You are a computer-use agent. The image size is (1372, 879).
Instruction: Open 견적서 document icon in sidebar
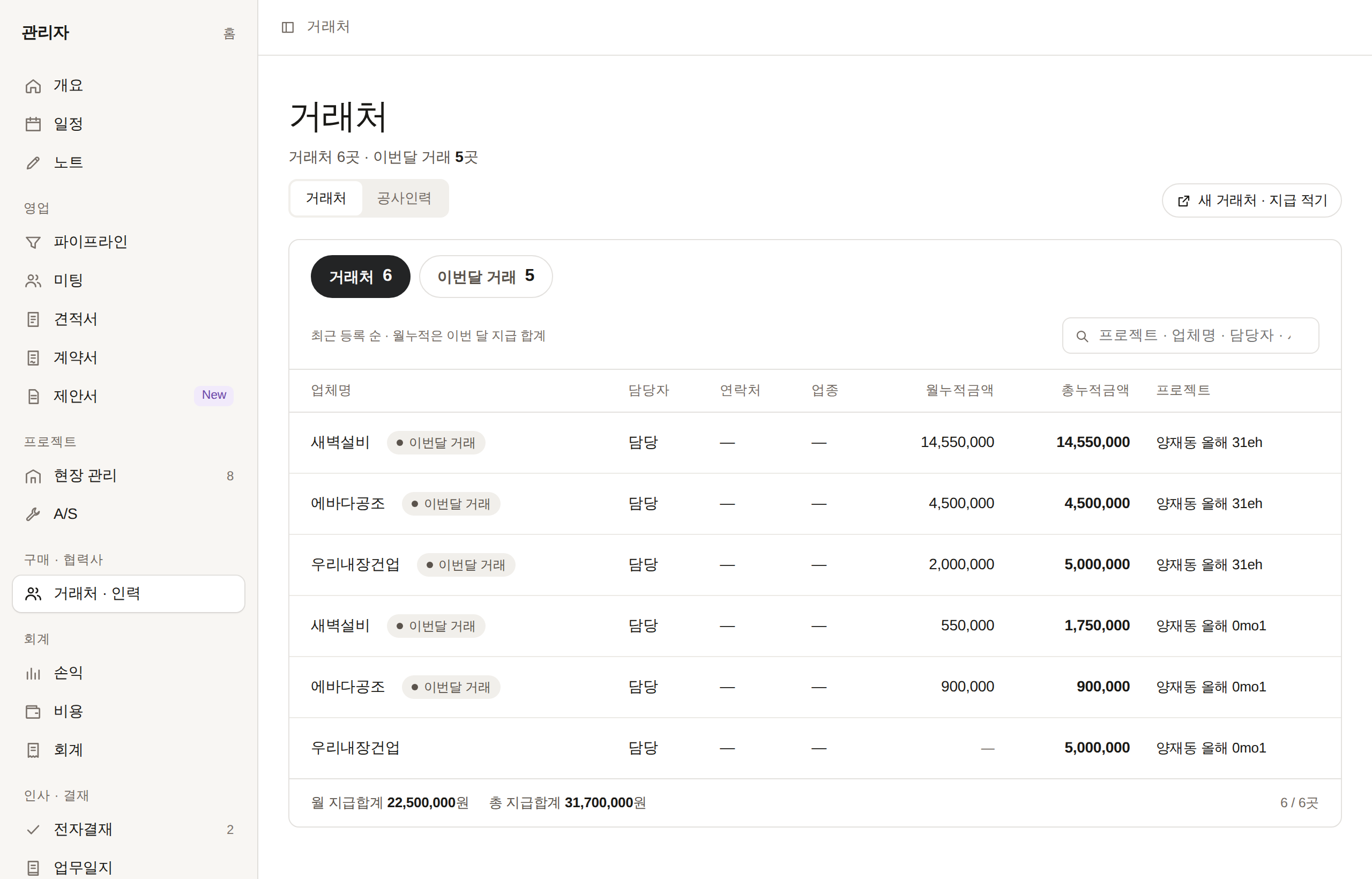coord(33,319)
